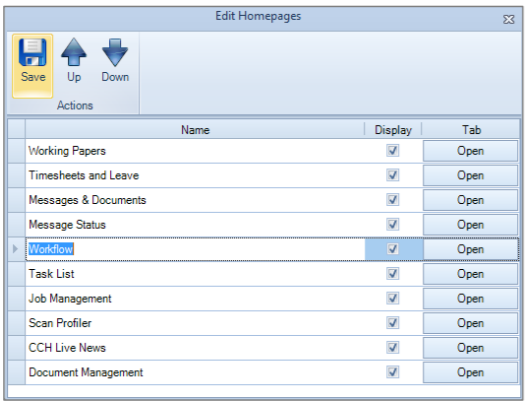The width and height of the screenshot is (528, 407).
Task: Select the Working Papers name cell
Action: tap(195, 151)
